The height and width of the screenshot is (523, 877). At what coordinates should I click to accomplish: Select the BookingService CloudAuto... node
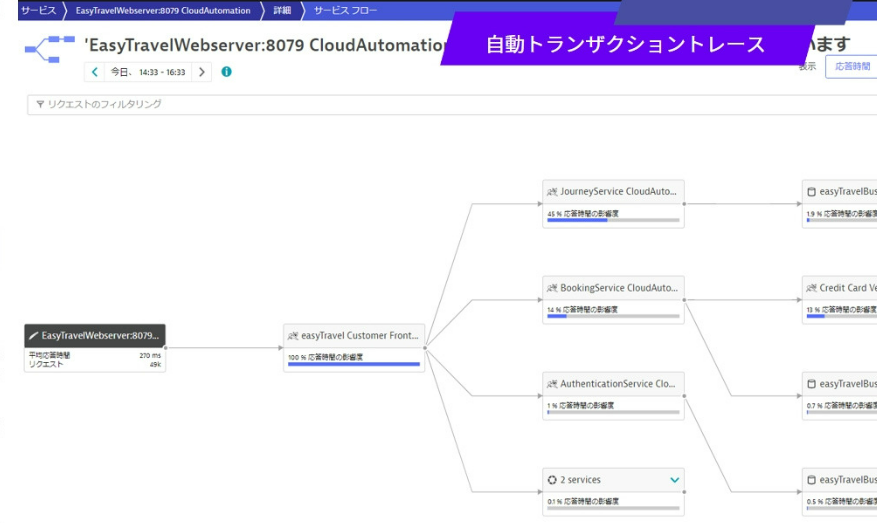point(613,300)
